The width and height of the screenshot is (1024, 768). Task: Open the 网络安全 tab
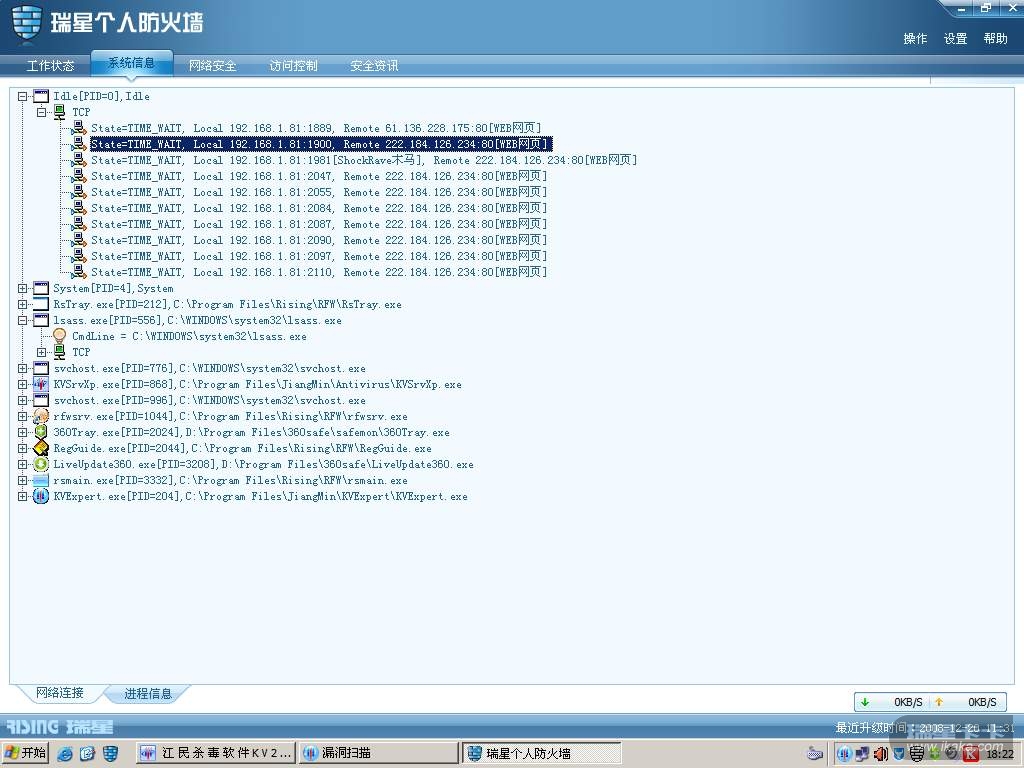[x=212, y=65]
